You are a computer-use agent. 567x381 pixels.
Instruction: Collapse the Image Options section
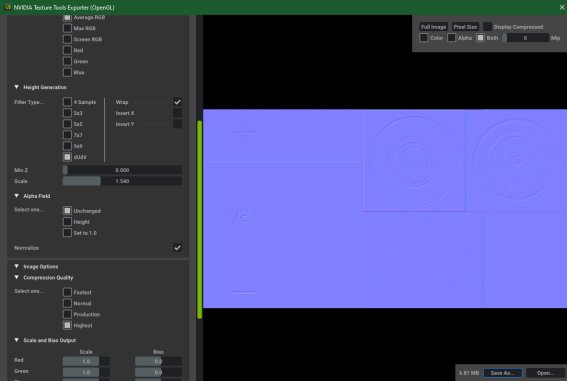point(17,266)
